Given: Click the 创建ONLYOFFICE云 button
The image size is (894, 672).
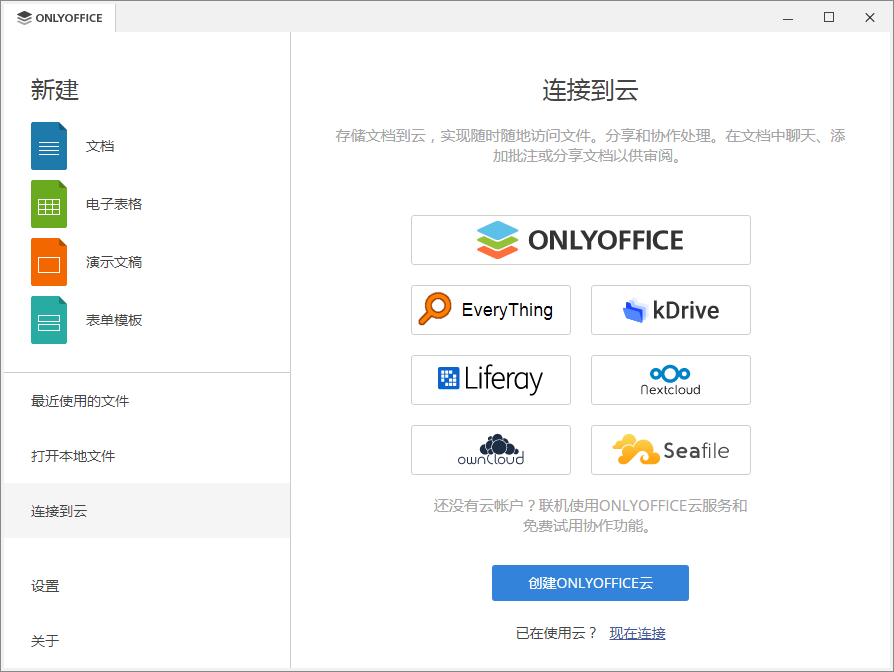Looking at the screenshot, I should [x=590, y=583].
